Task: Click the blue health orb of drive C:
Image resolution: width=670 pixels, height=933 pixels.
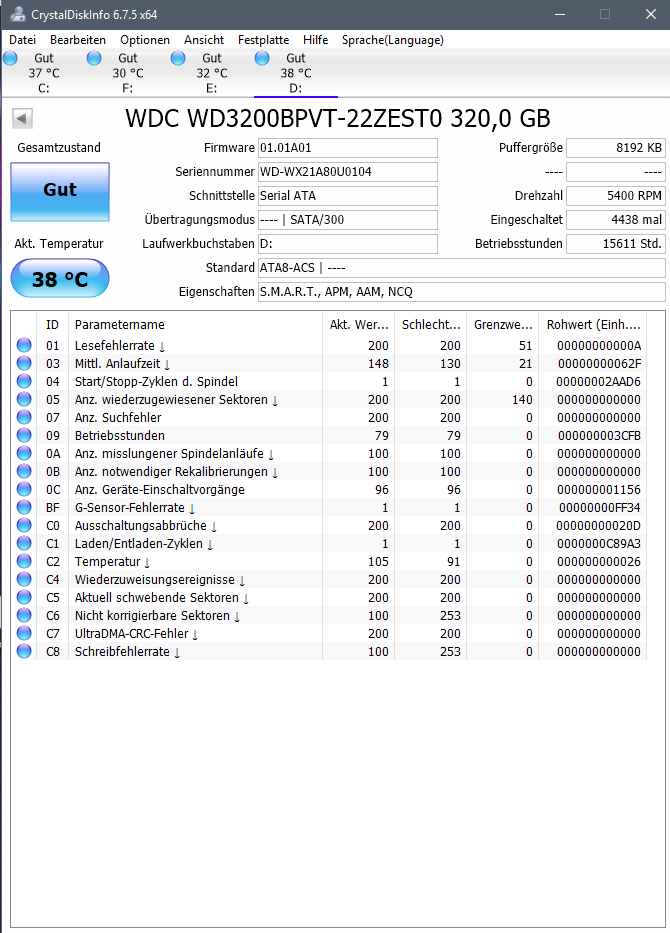Action: pos(10,58)
